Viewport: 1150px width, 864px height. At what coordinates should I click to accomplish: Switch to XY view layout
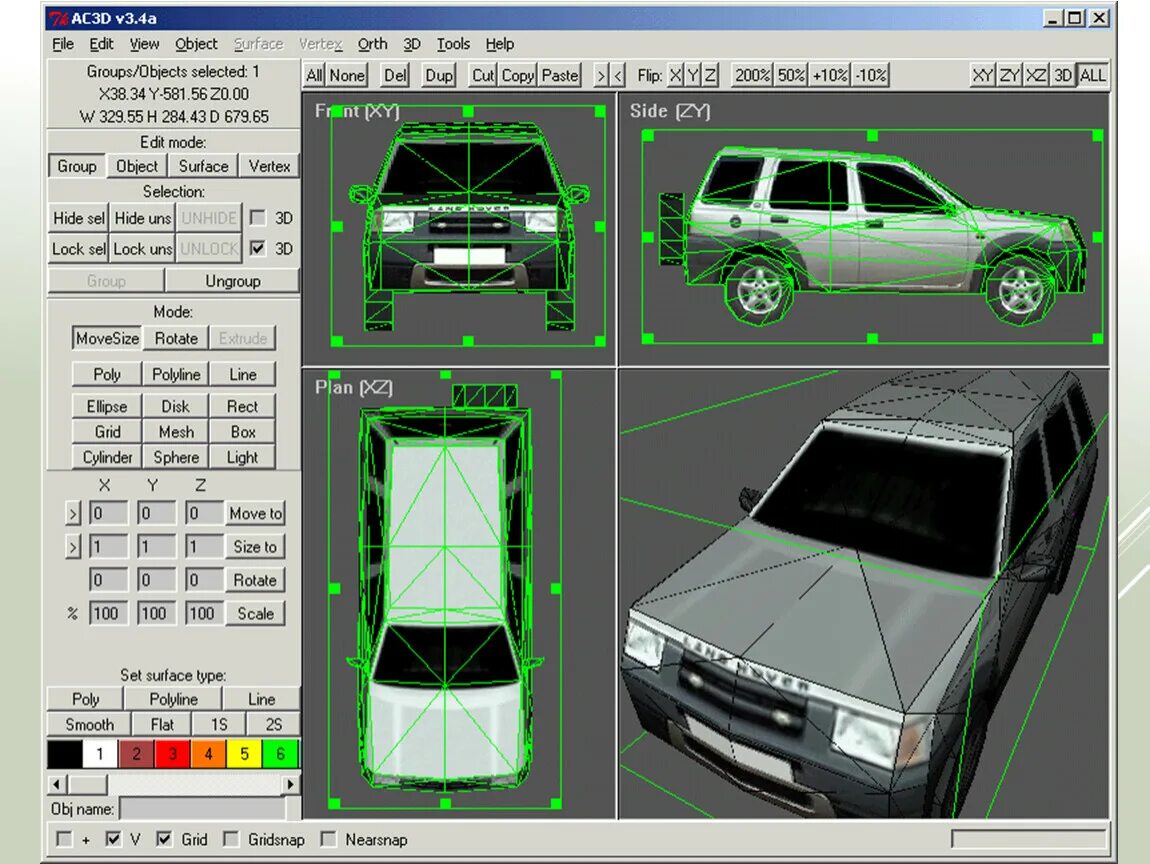(983, 75)
